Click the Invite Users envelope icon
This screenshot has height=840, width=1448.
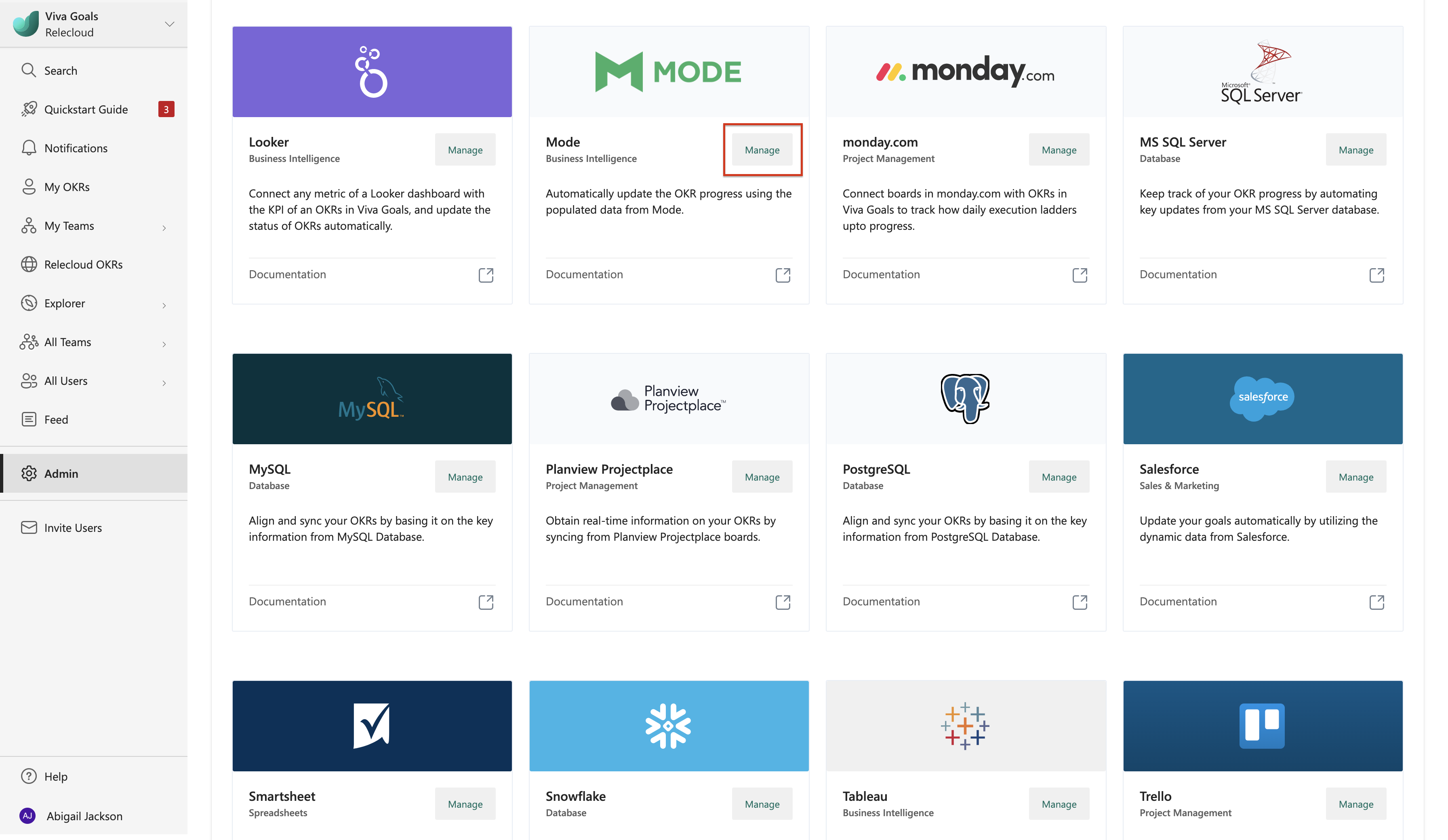[x=28, y=527]
